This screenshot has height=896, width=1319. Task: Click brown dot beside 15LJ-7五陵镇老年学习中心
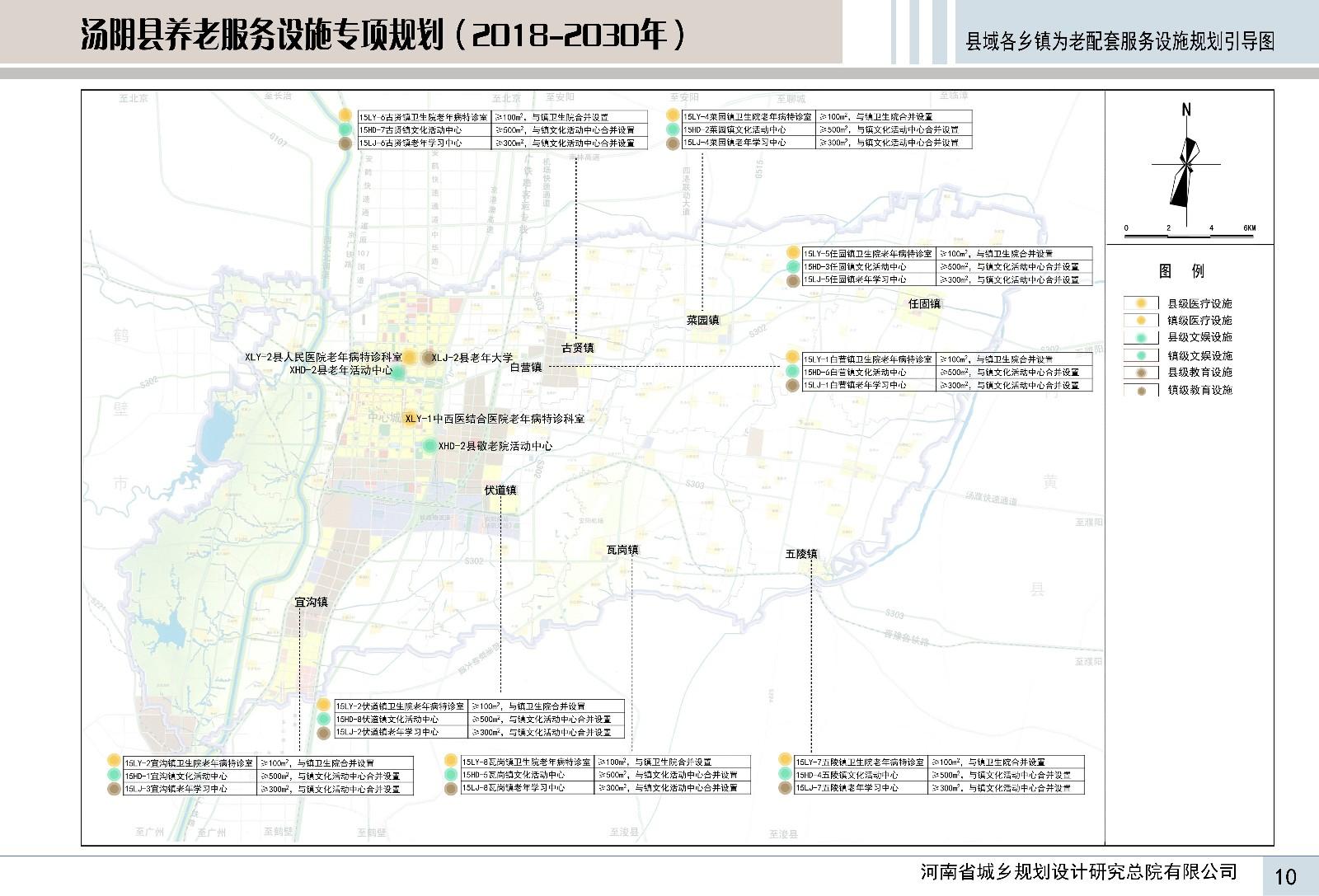785,788
